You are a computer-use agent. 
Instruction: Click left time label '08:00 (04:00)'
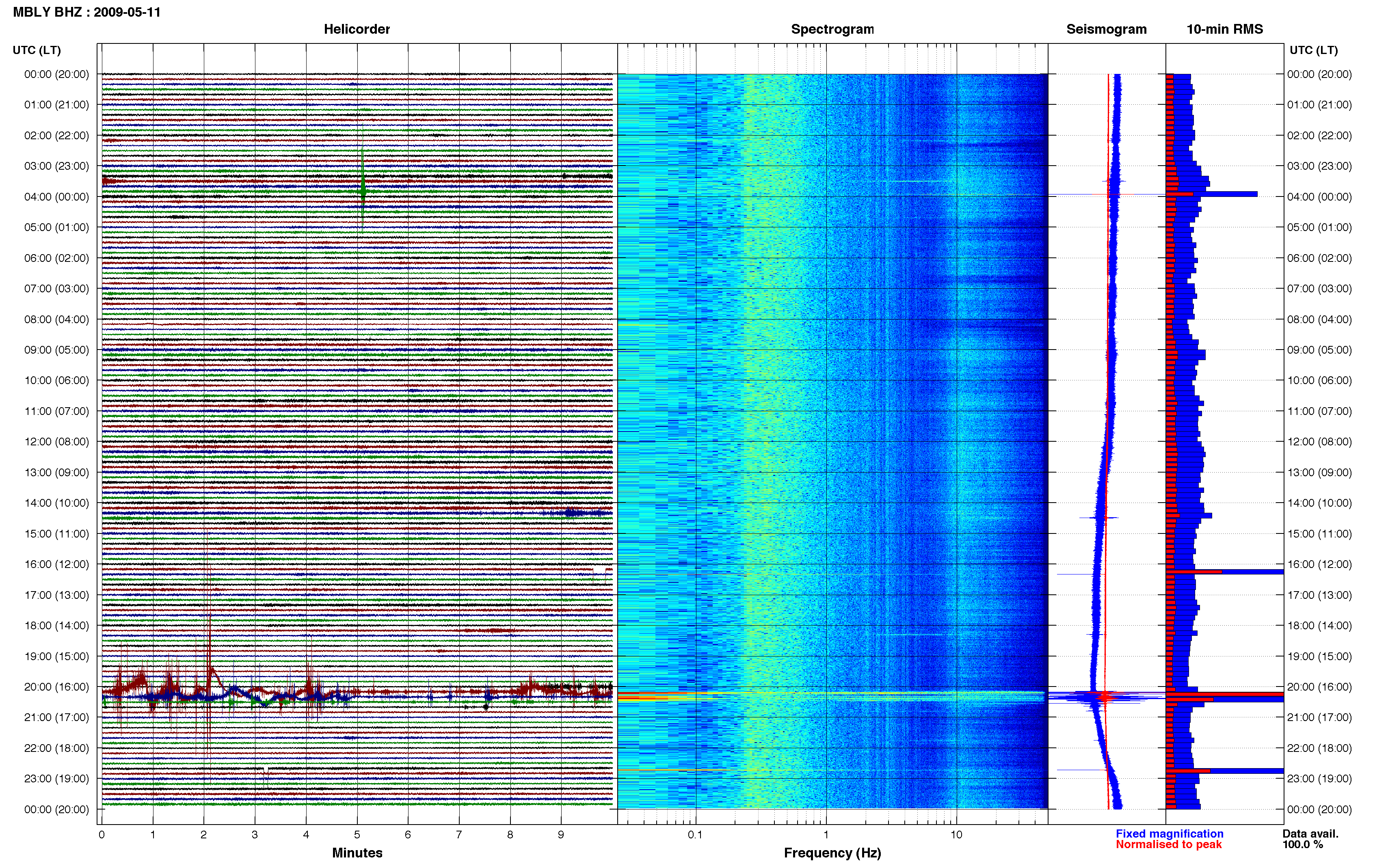pos(56,319)
